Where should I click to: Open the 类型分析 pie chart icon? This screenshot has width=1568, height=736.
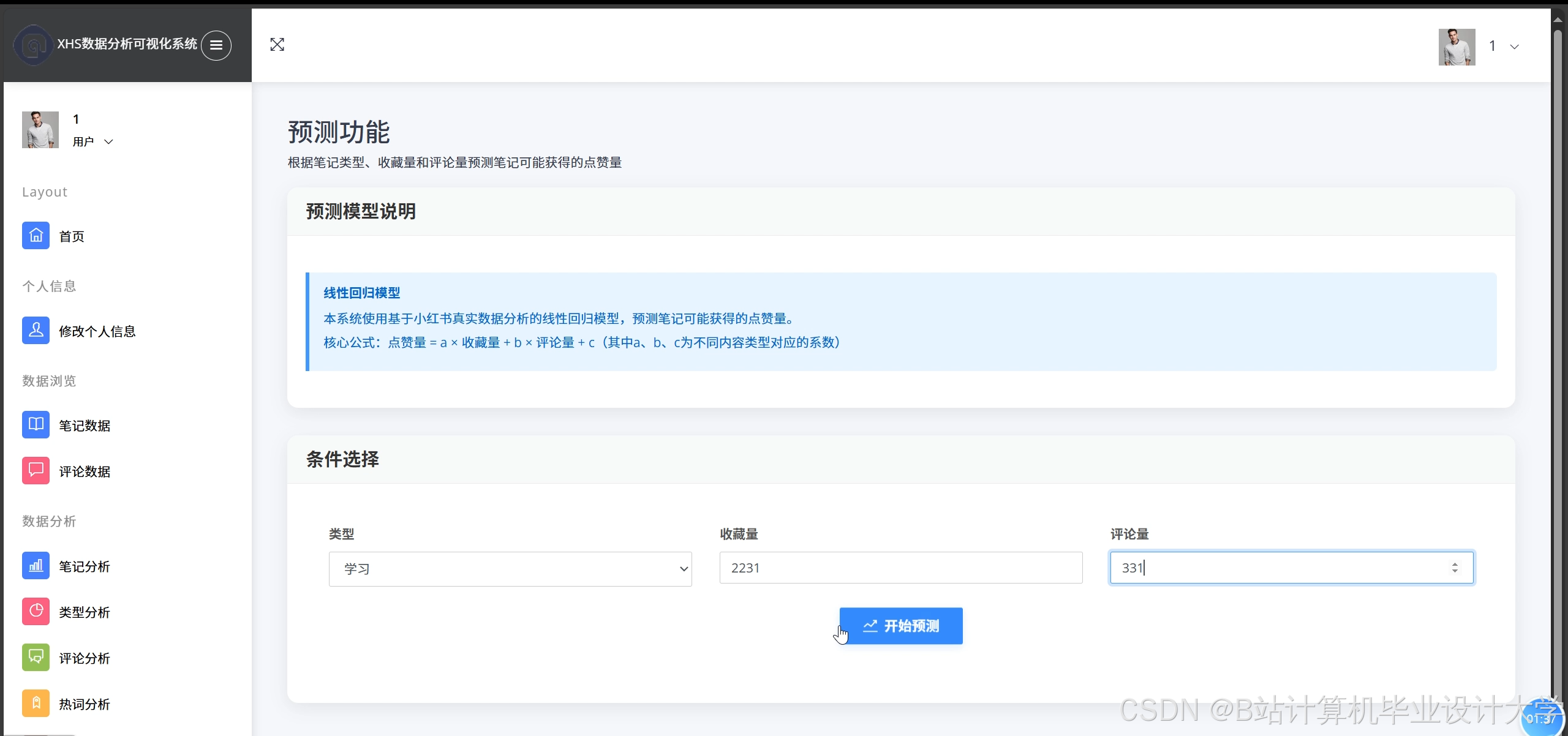[36, 611]
